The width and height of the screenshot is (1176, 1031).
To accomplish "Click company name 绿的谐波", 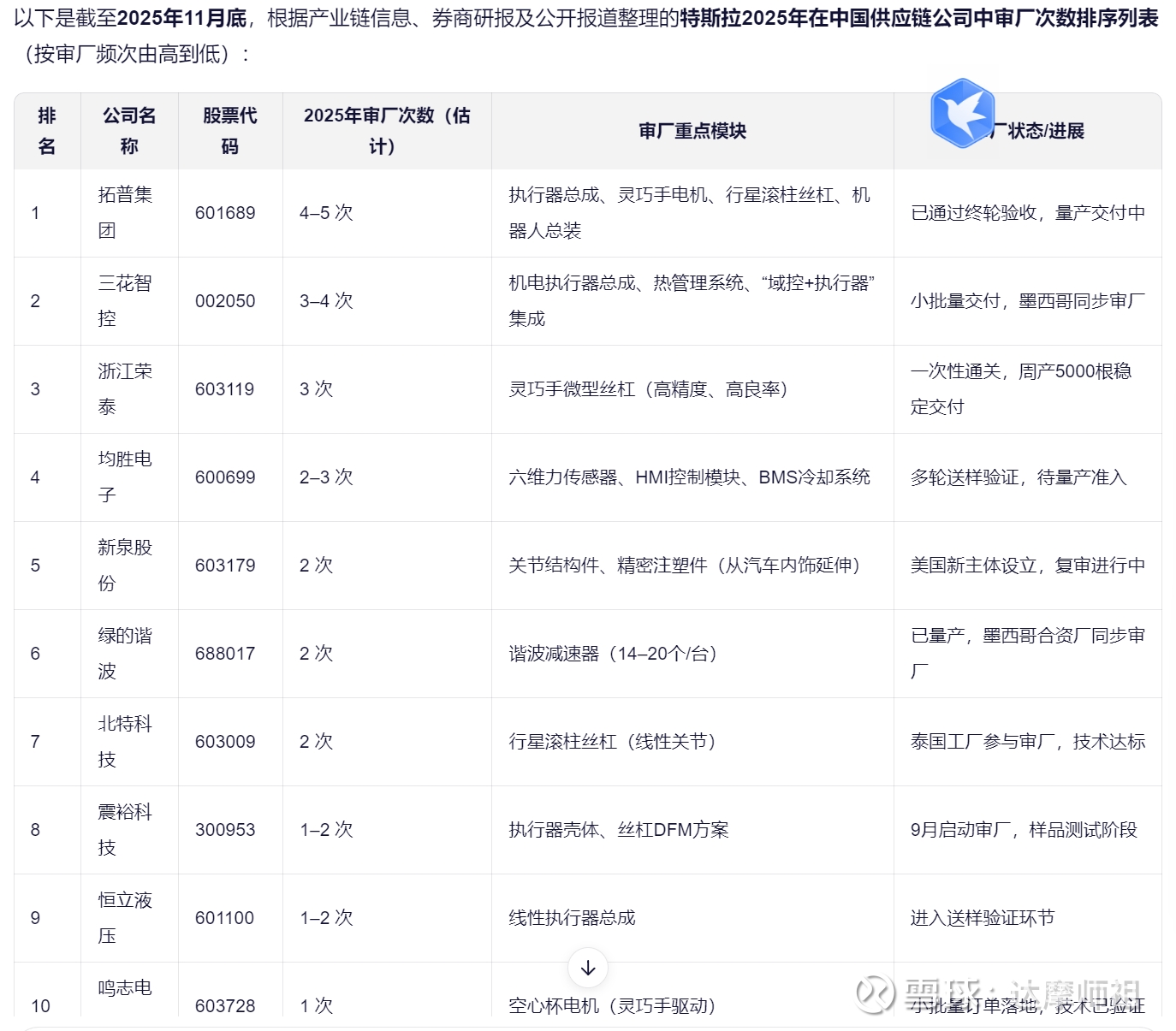I will click(125, 654).
